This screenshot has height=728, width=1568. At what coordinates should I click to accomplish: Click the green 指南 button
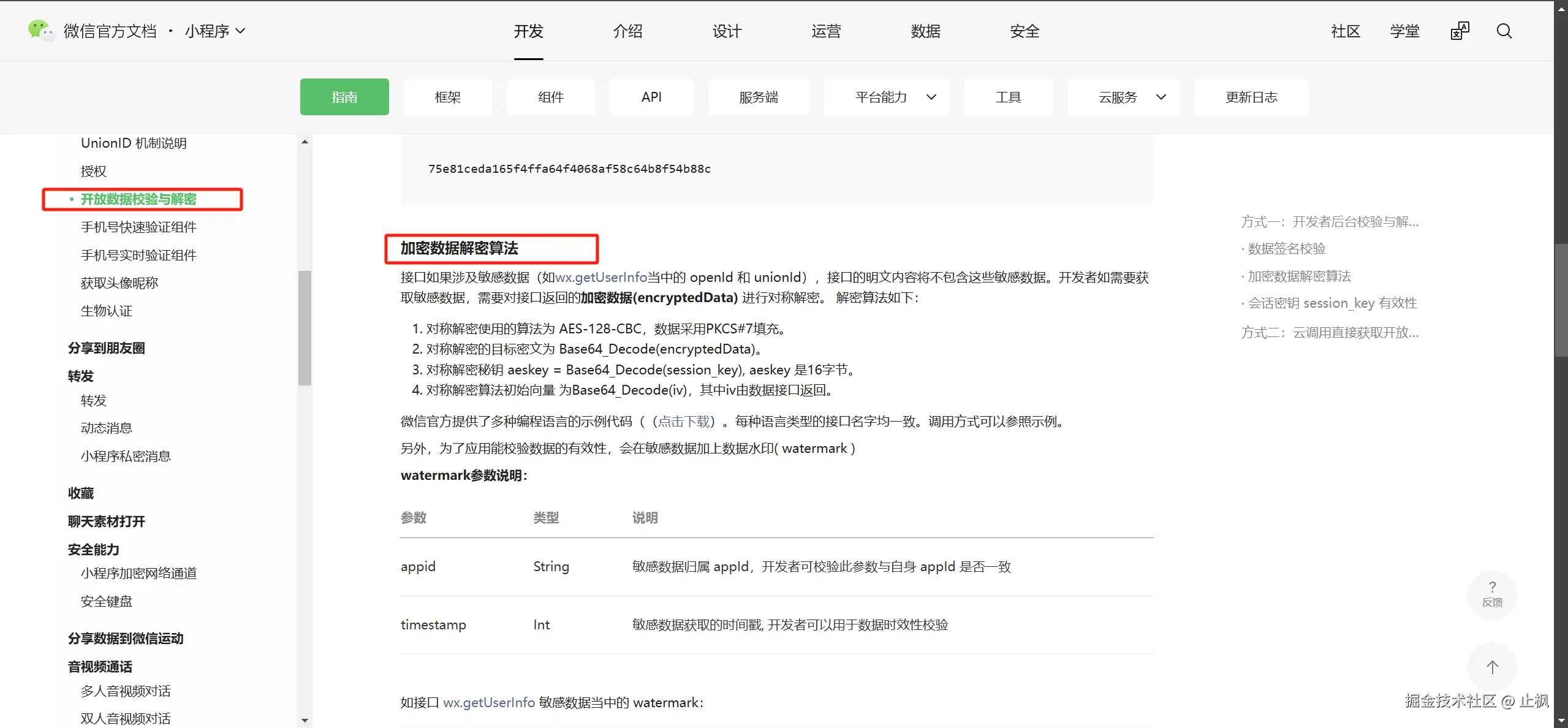click(x=344, y=97)
